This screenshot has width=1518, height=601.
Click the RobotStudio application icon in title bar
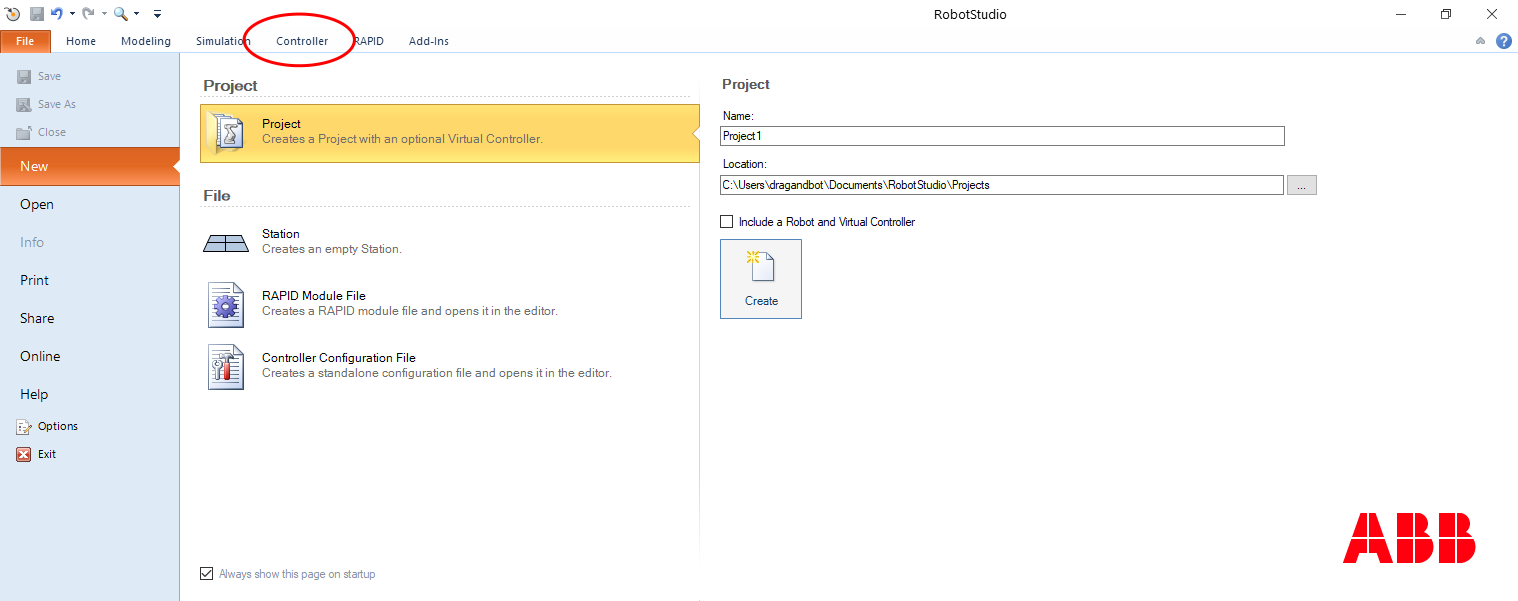click(x=12, y=14)
